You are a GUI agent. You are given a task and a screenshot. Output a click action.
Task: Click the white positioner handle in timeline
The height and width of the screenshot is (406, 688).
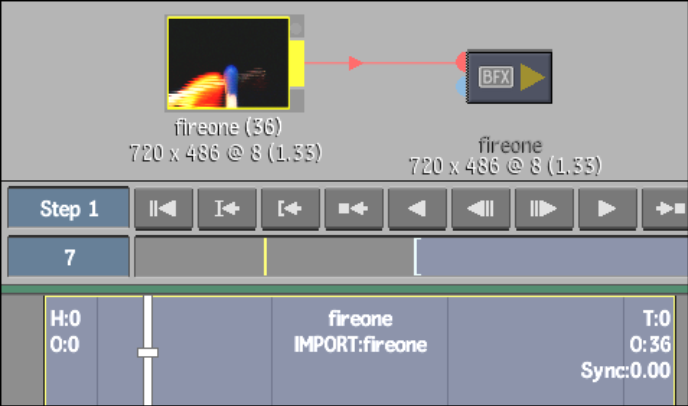(148, 352)
